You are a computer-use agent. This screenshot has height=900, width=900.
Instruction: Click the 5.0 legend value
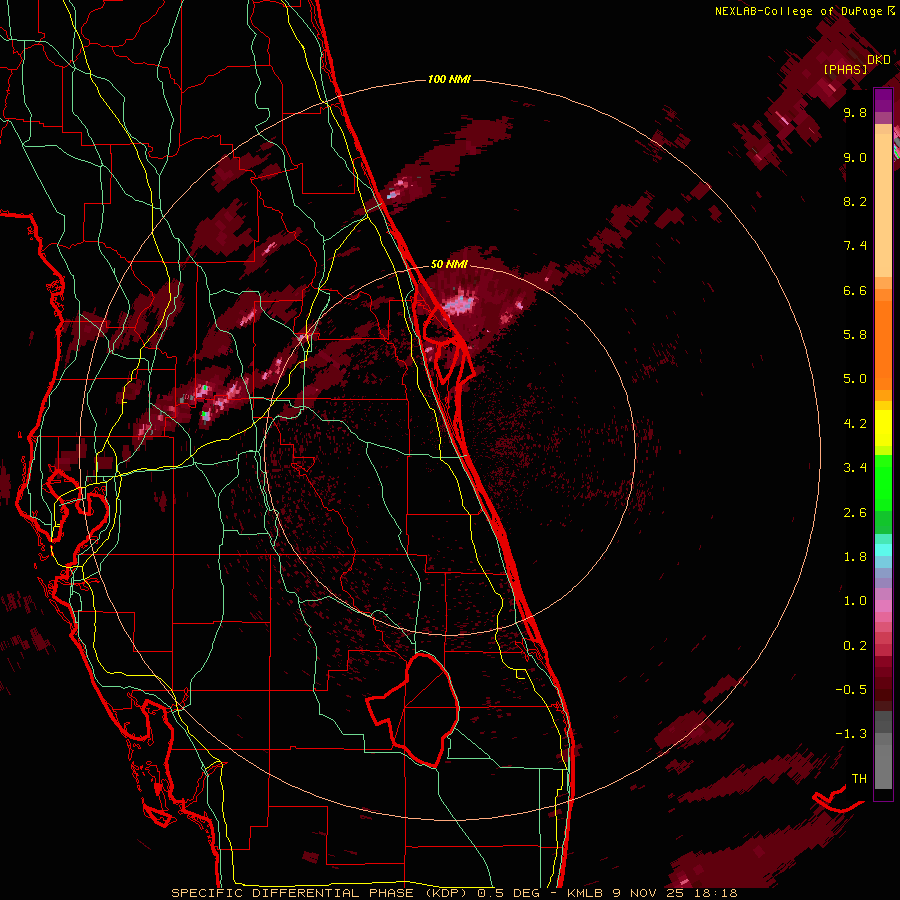(x=855, y=379)
